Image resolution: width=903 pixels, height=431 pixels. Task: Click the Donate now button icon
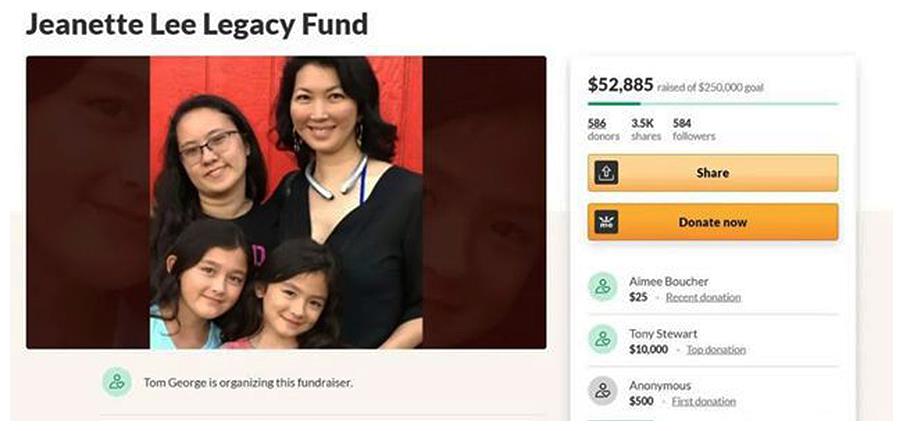tap(606, 222)
